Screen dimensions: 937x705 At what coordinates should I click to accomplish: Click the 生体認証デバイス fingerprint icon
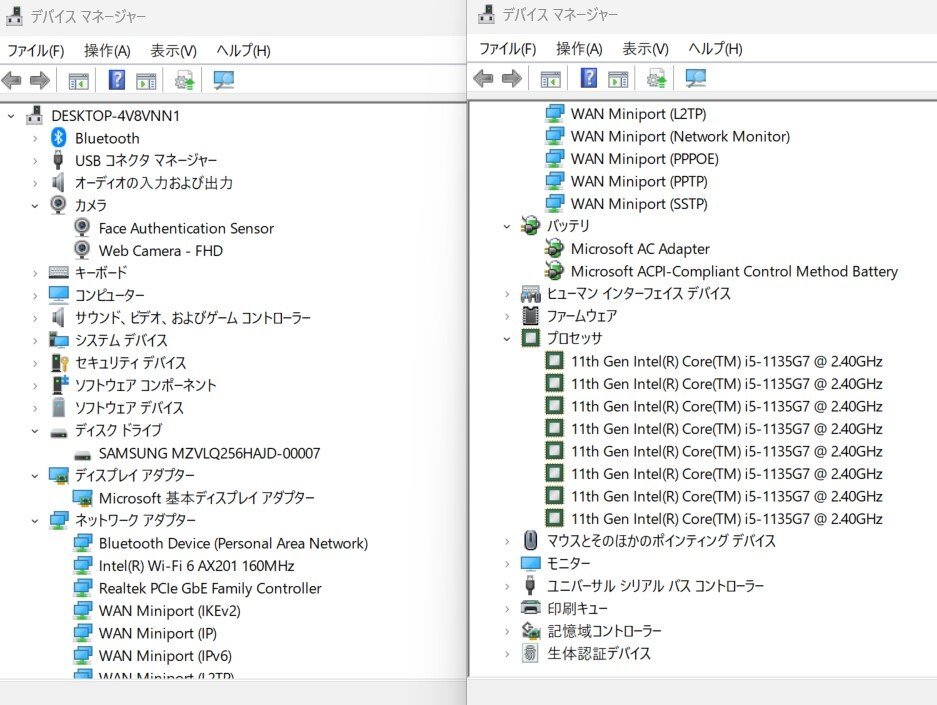[531, 653]
